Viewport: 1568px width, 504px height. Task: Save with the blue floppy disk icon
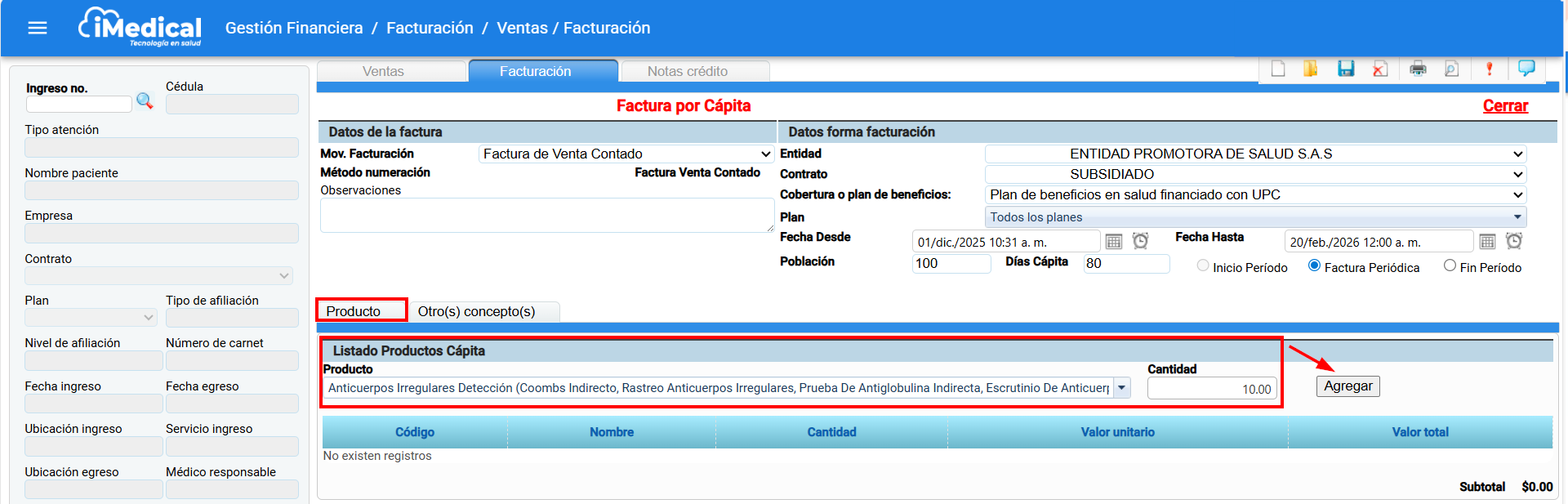[1346, 69]
